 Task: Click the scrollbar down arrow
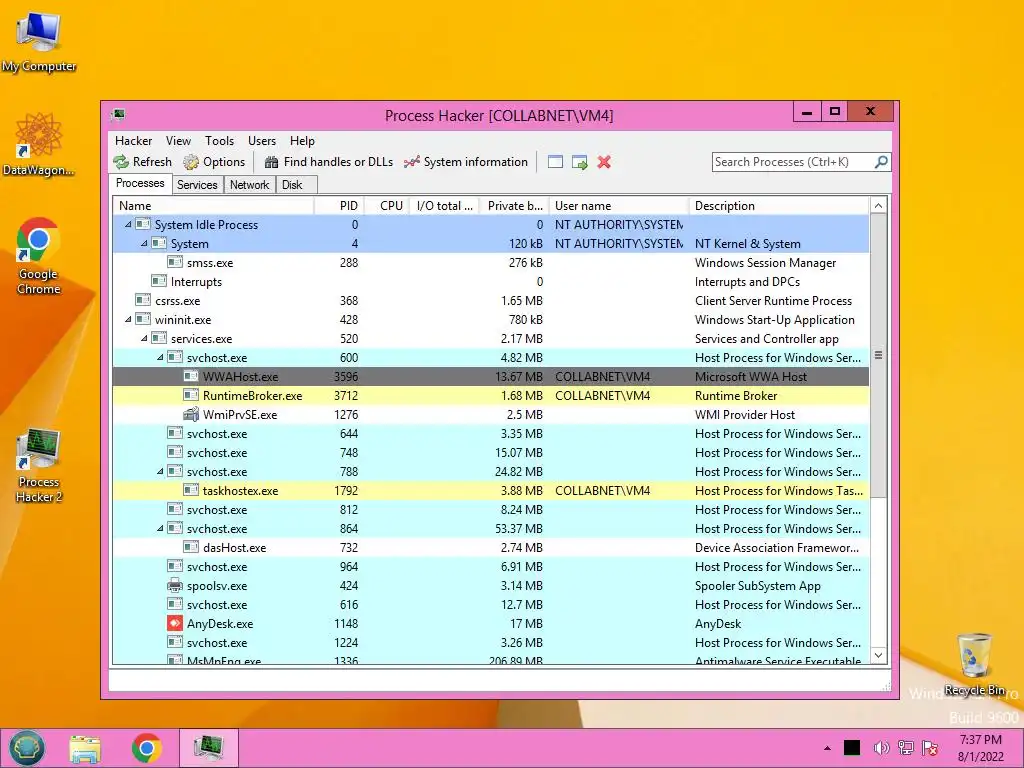point(878,655)
